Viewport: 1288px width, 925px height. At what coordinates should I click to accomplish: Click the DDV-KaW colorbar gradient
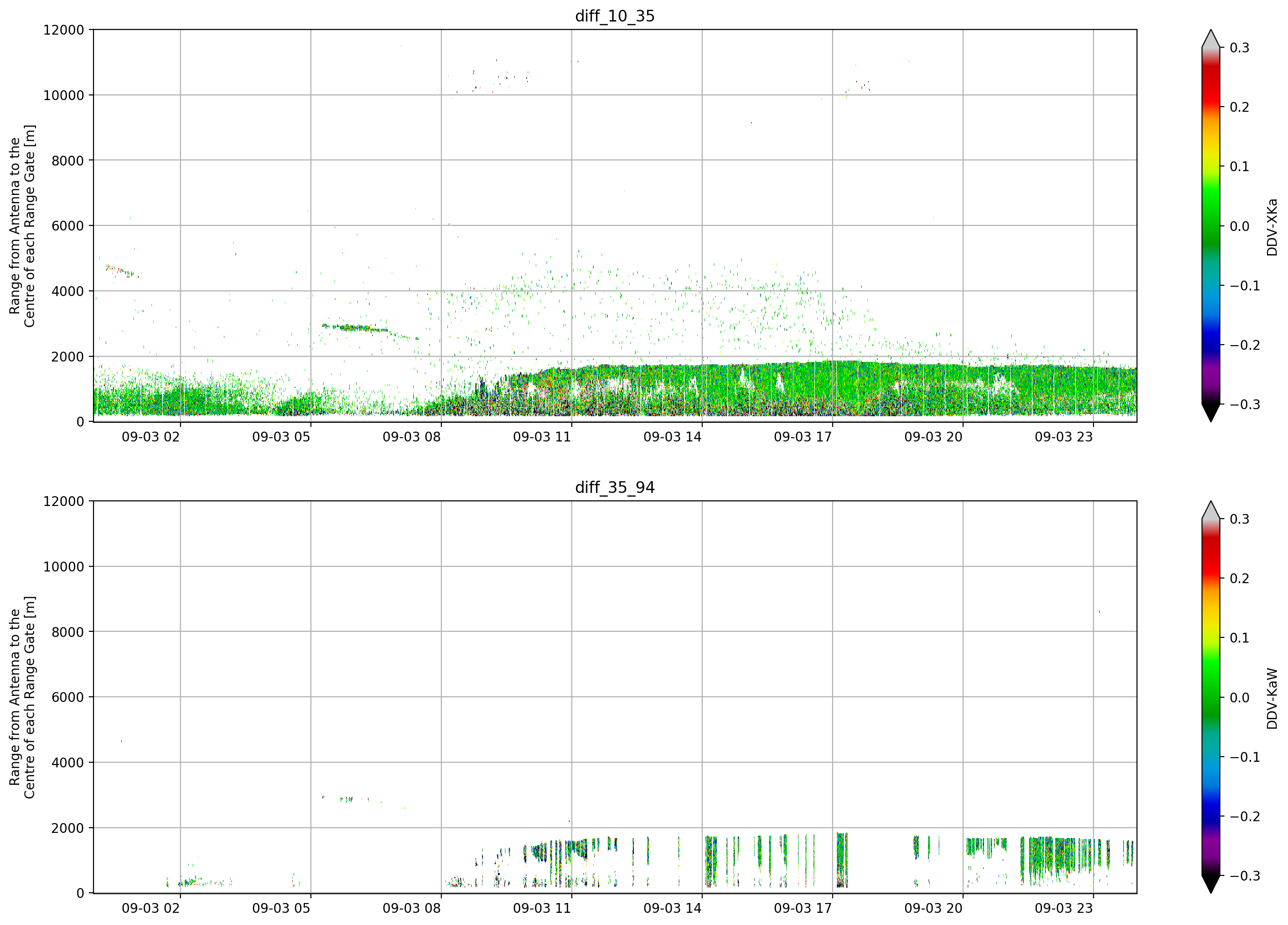point(1211,697)
